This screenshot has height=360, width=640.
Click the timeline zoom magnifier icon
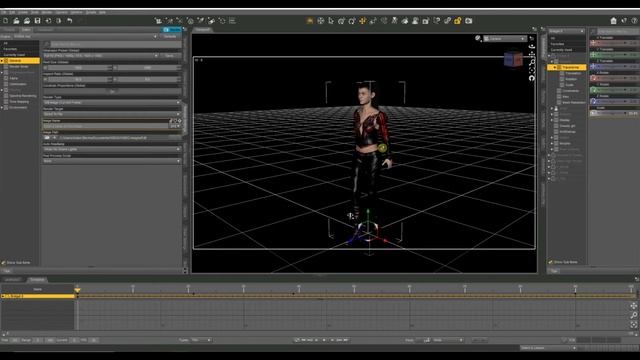point(633,315)
